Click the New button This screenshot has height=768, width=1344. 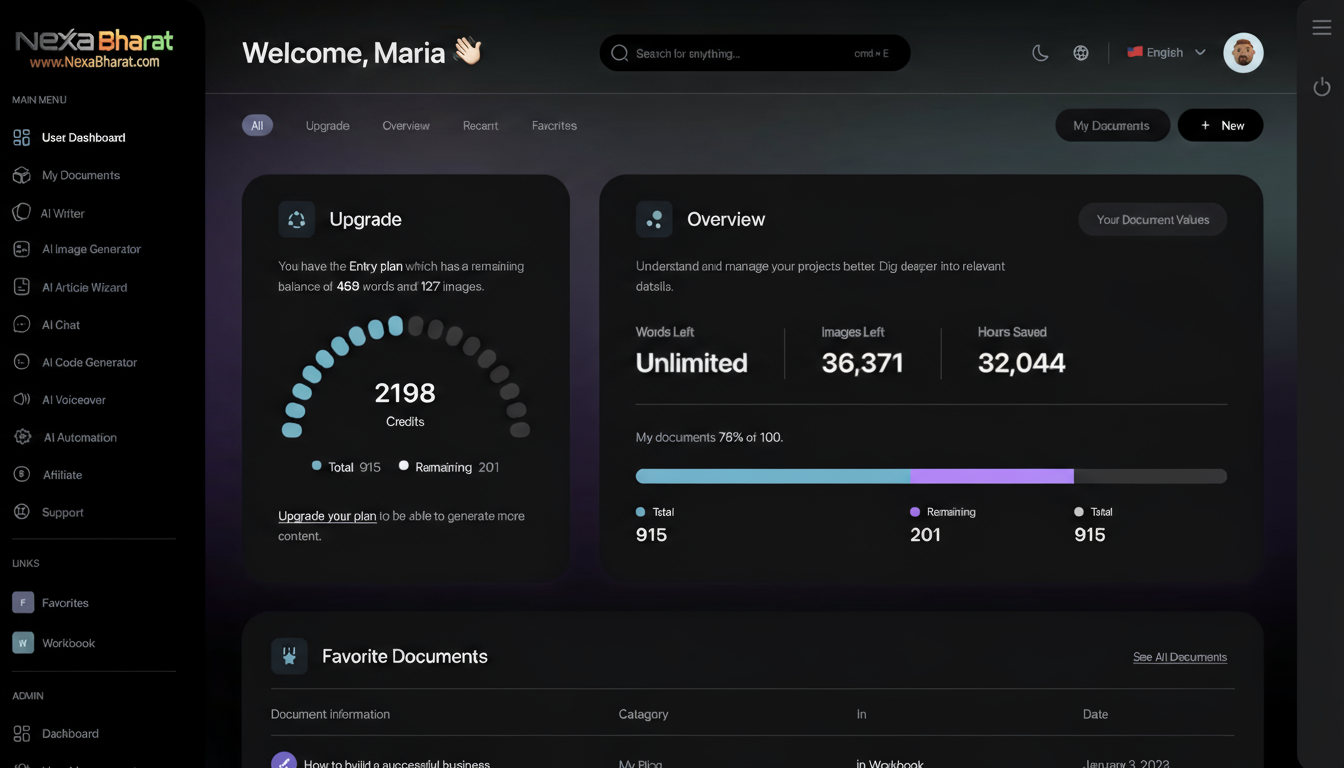(1220, 125)
